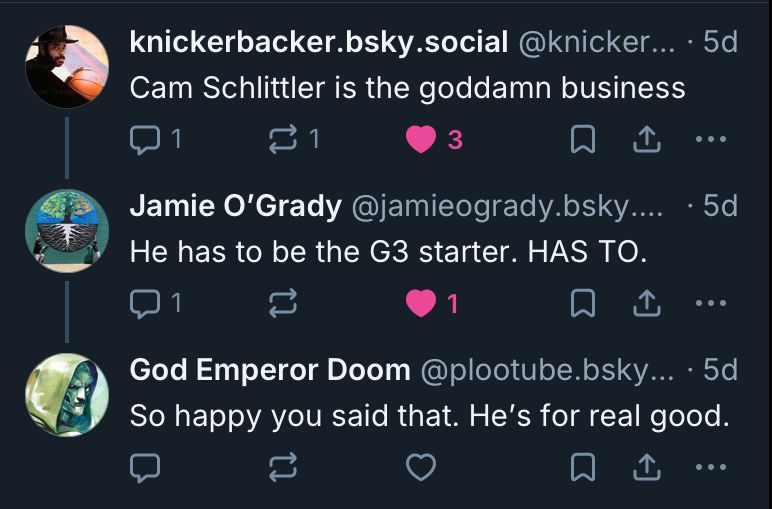
Task: Repost knickerbacker's Cam Schlittler post
Action: [x=283, y=140]
